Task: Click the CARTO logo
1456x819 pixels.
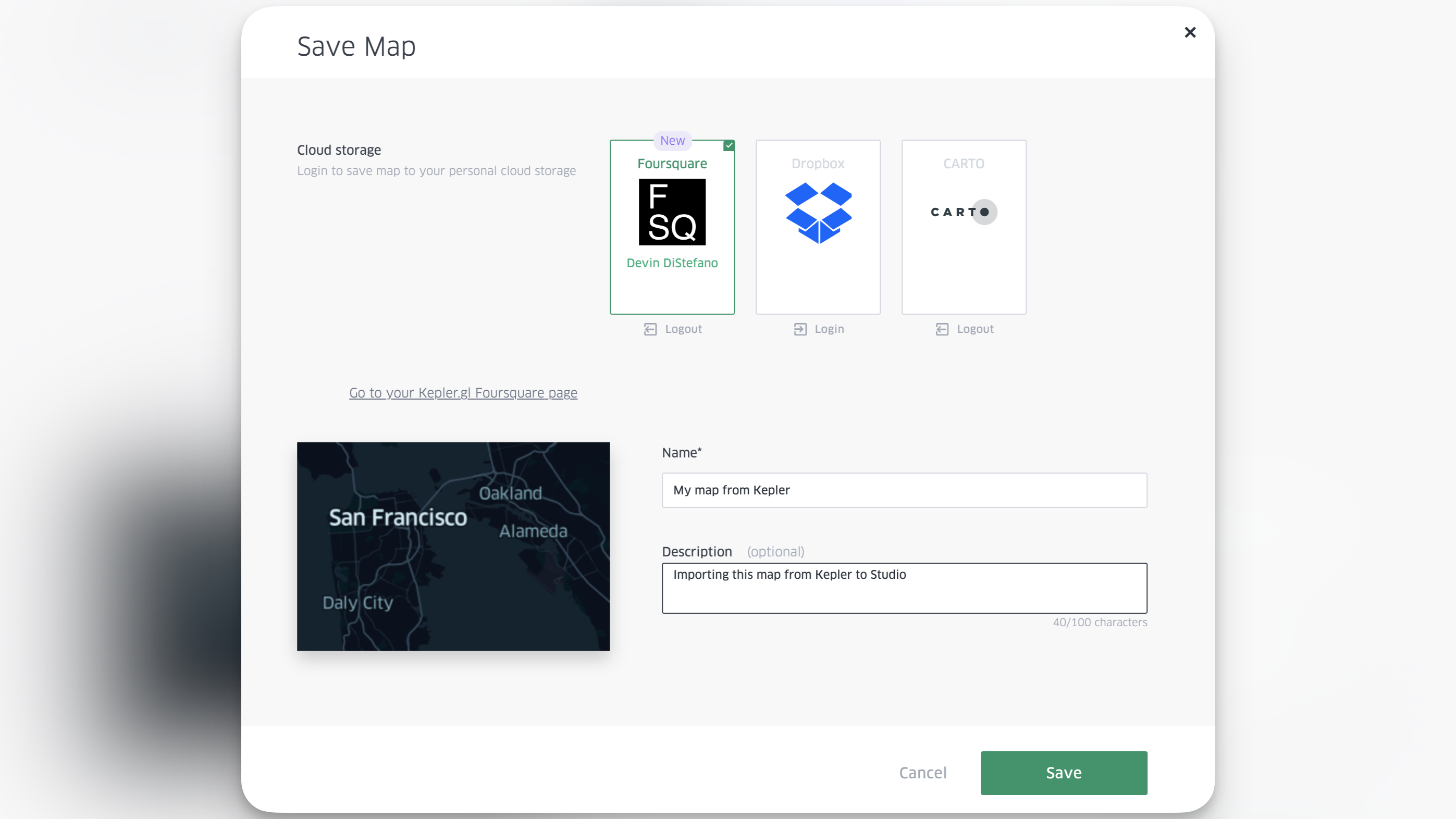Action: (964, 212)
